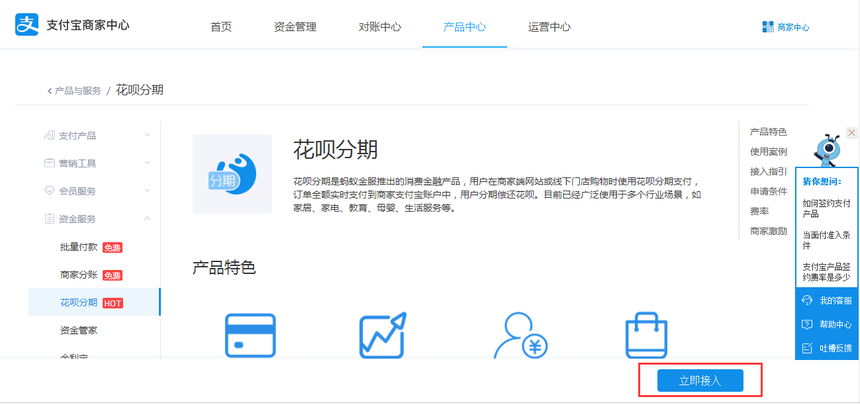This screenshot has height=405, width=860.
Task: Click the 营销工具 briefcase icon
Action: click(x=49, y=163)
